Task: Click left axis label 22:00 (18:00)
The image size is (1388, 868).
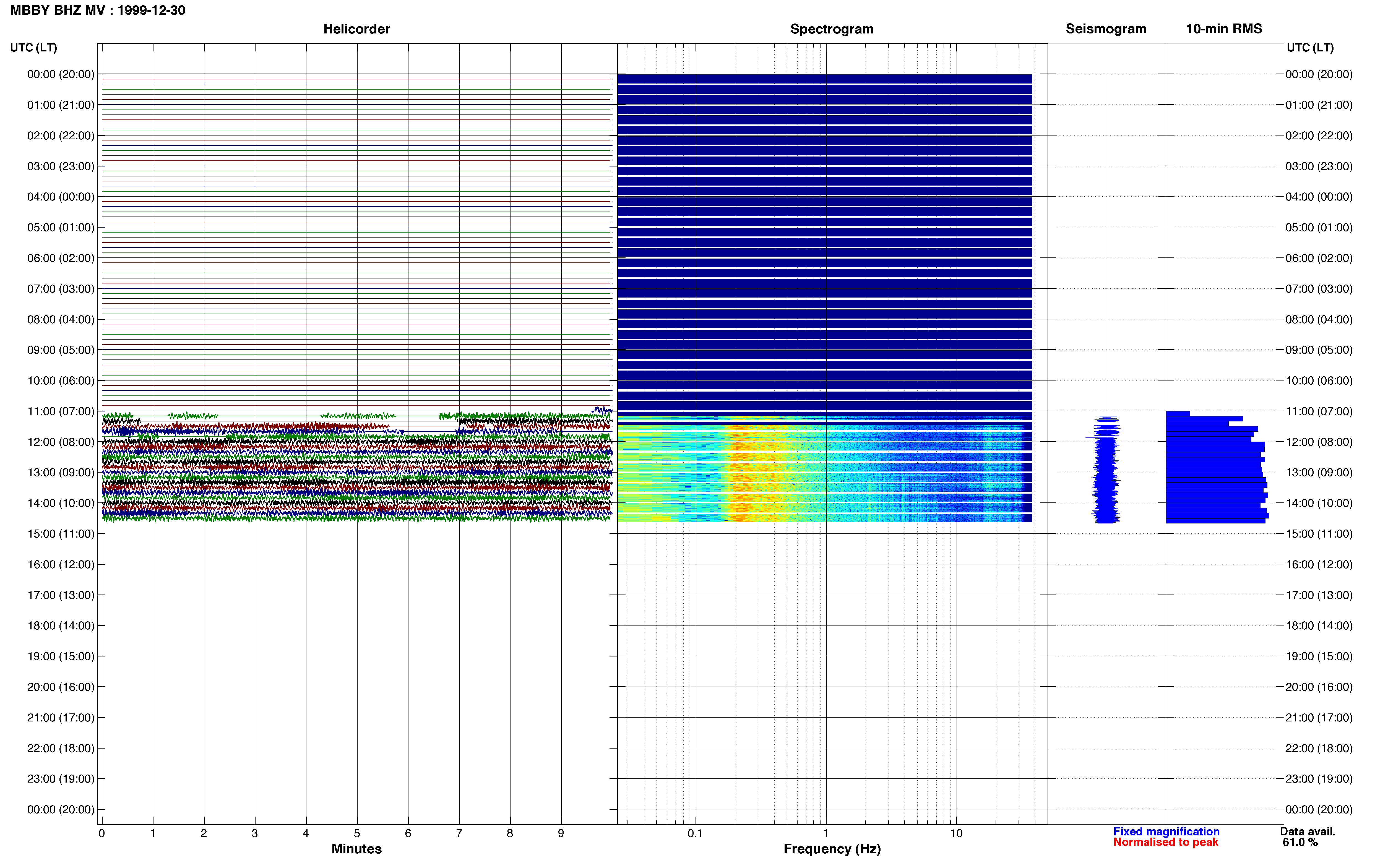Action: click(61, 748)
